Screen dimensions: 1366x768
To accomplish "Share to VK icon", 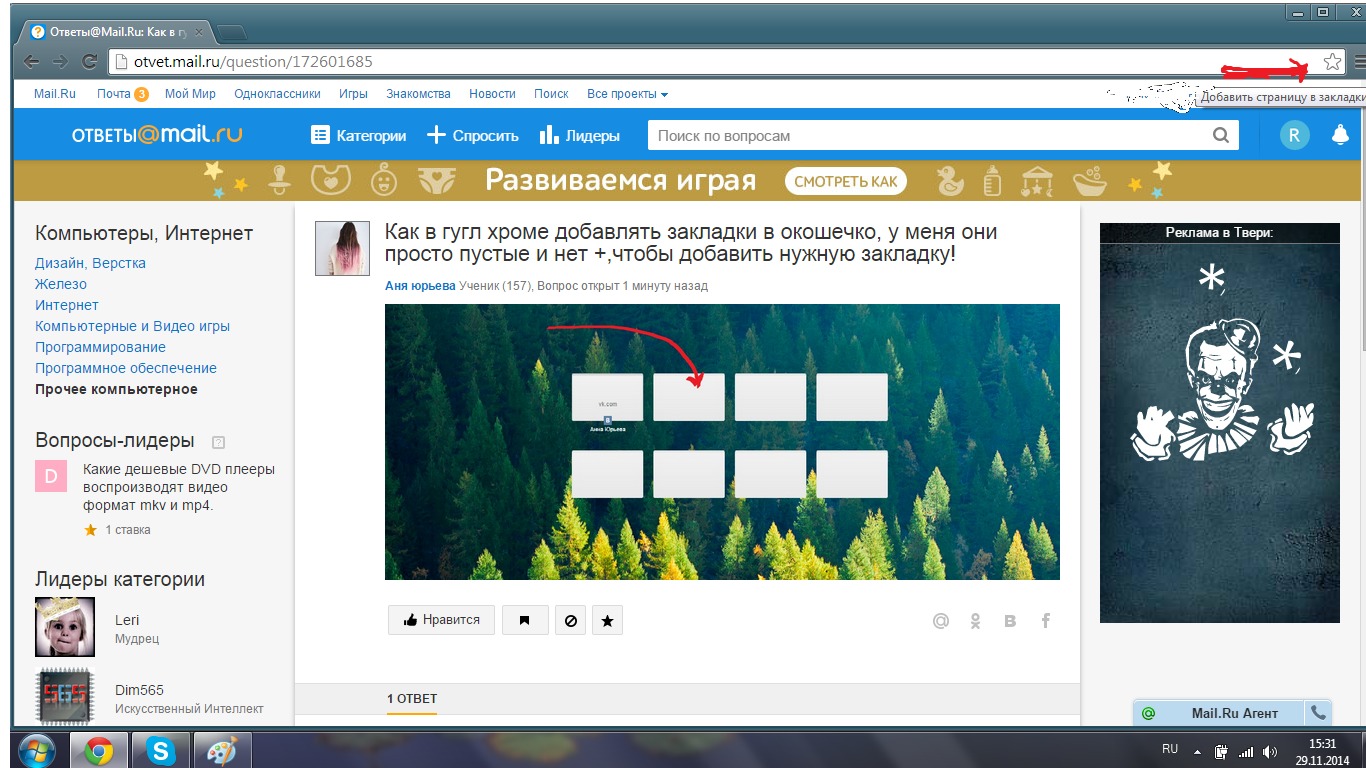I will 1010,621.
